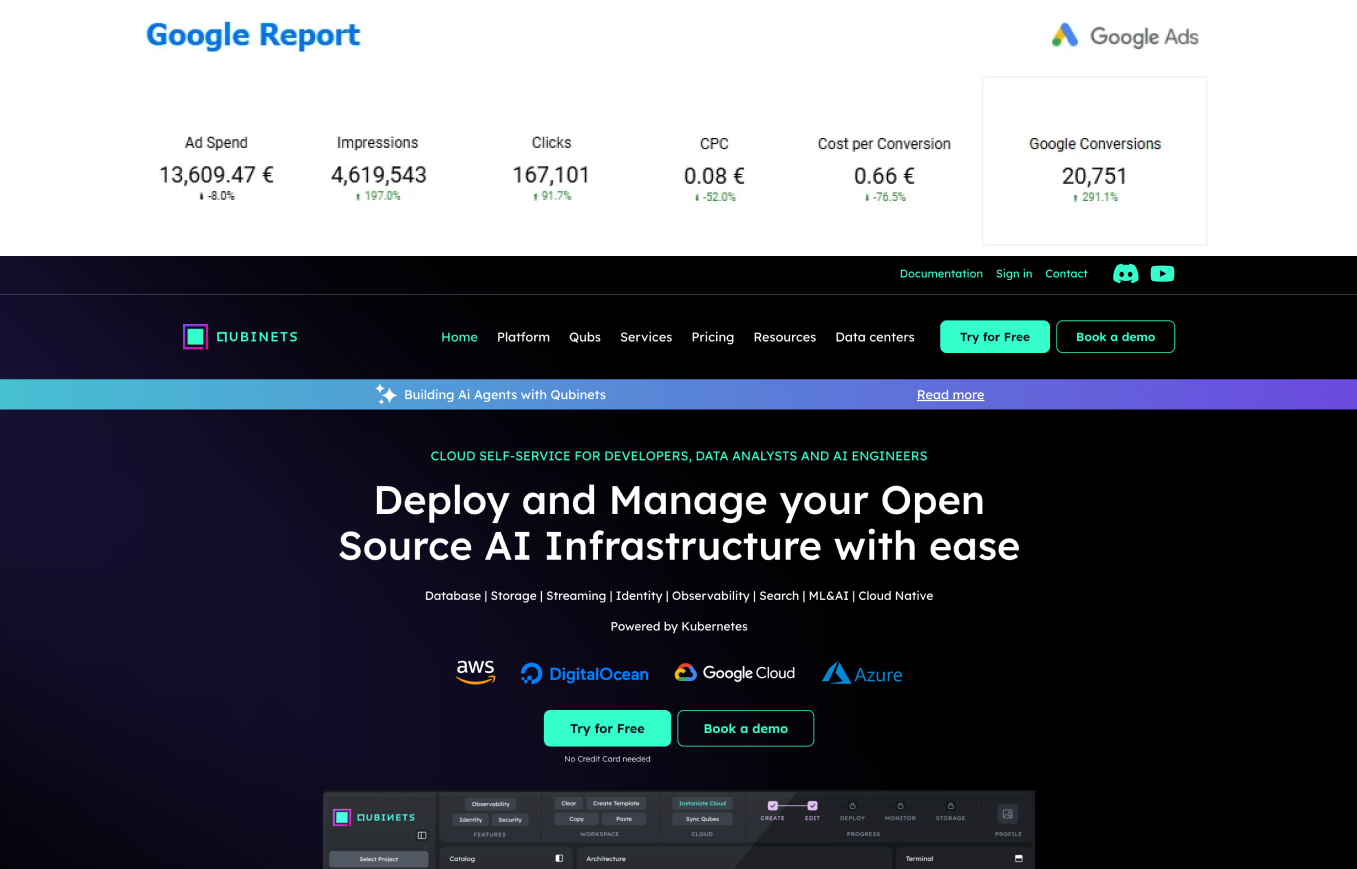Open the Services nav item
The width and height of the screenshot is (1357, 869).
[646, 337]
